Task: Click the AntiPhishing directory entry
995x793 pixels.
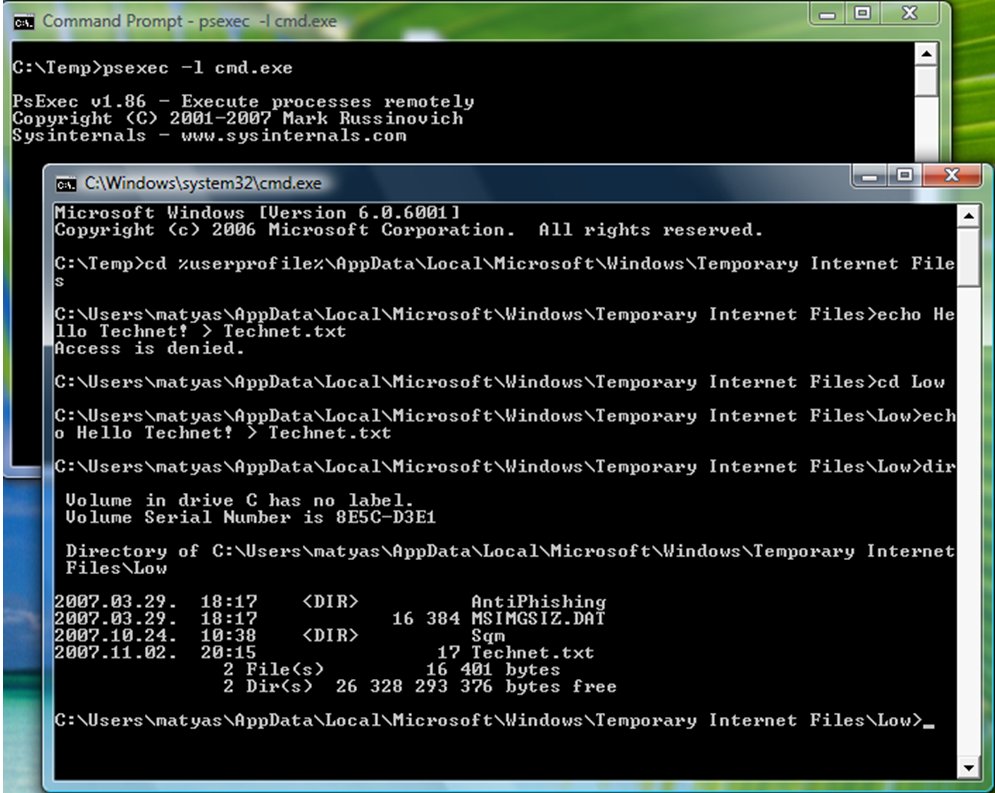Action: [x=330, y=602]
